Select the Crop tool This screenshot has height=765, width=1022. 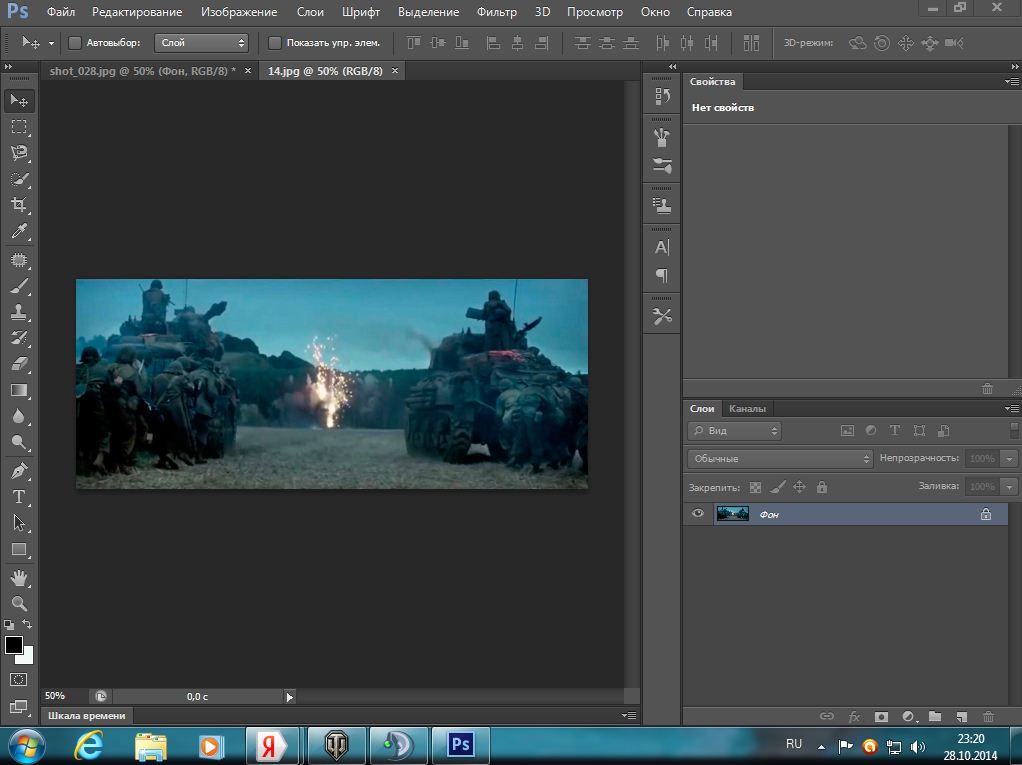click(19, 205)
